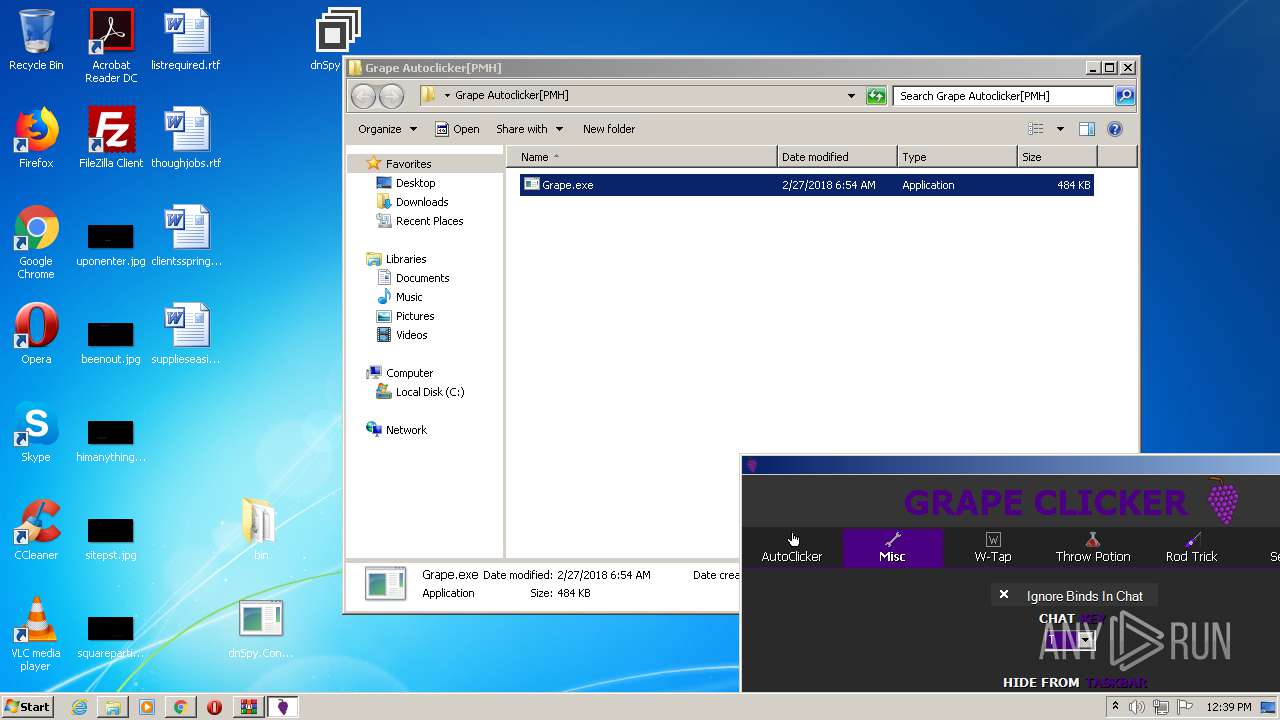Viewport: 1280px width, 720px height.
Task: Click the grape icon in Grape Clicker title bar
Action: (x=752, y=465)
